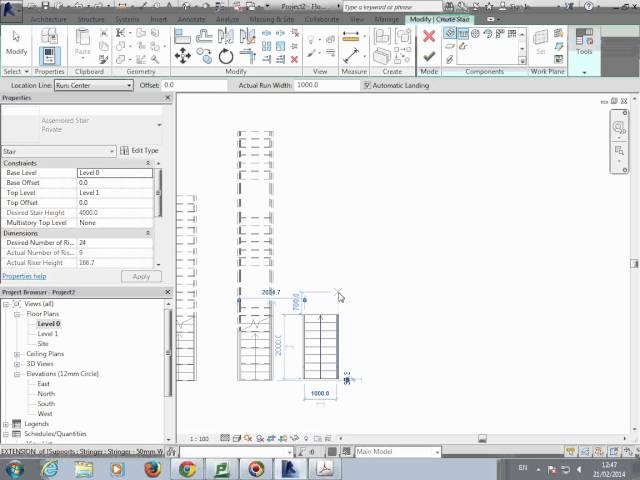Viewport: 640px width, 480px height.
Task: Click the Actual Run Width input field
Action: pos(325,85)
